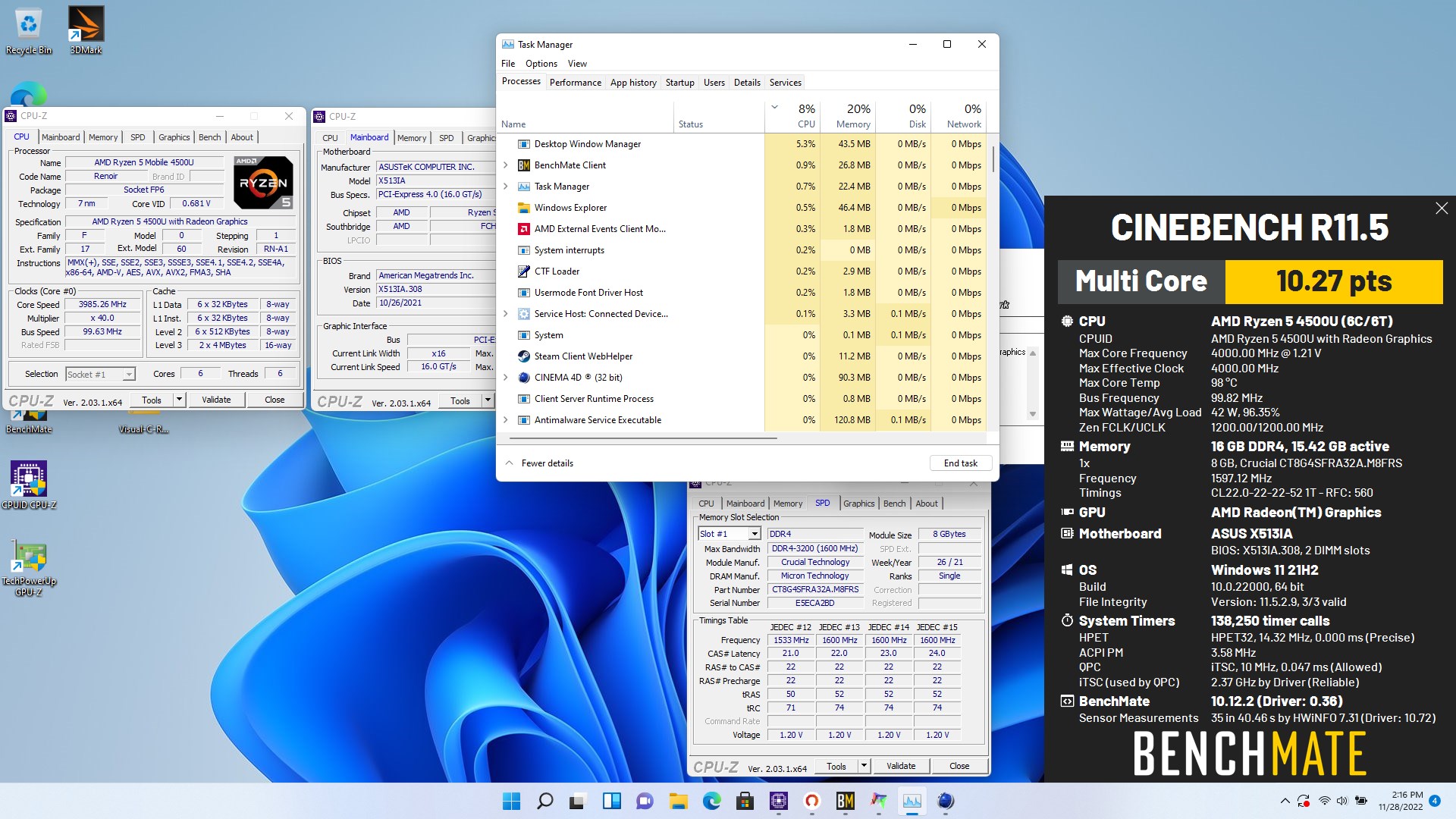This screenshot has height=819, width=1456.
Task: Expand the CINEMA 4D process group
Action: 506,378
